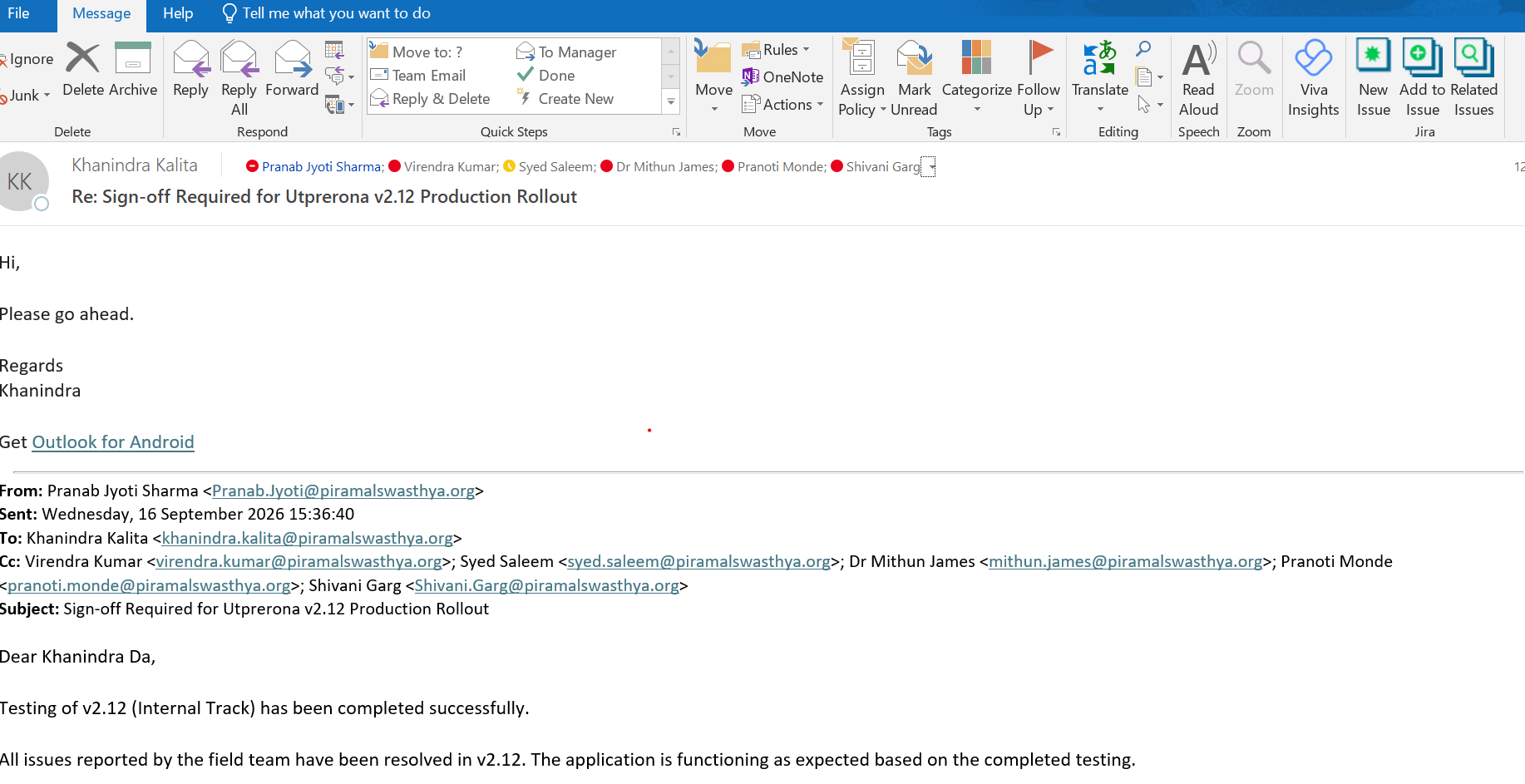The image size is (1525, 784).
Task: Click Pranab.Jyoti email address link
Action: (343, 491)
